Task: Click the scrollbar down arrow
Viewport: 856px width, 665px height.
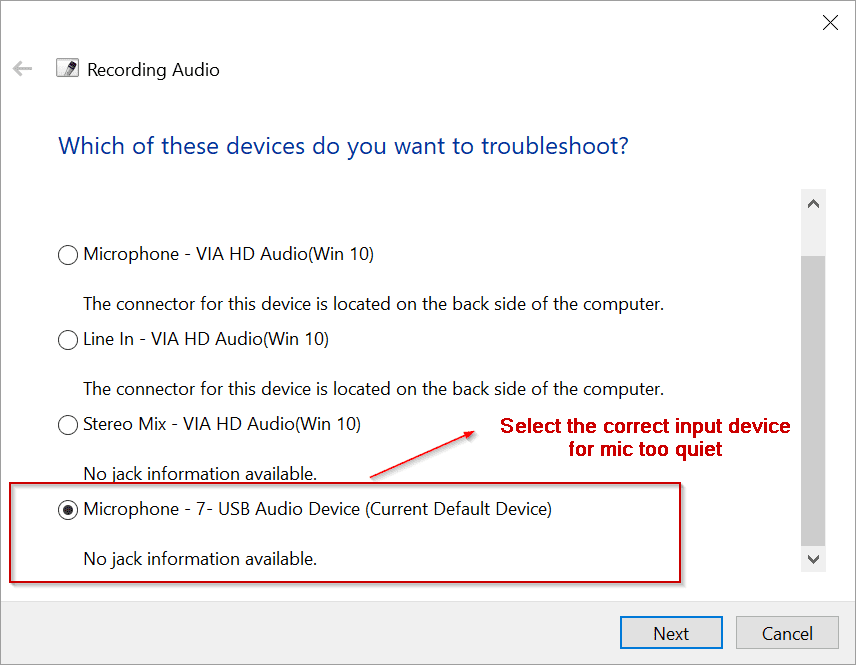Action: tap(813, 559)
